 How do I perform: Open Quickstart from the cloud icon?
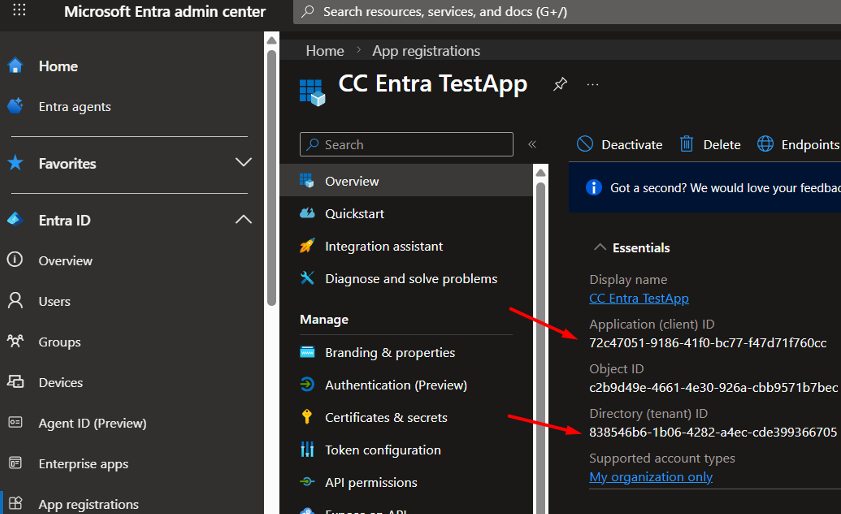(308, 214)
